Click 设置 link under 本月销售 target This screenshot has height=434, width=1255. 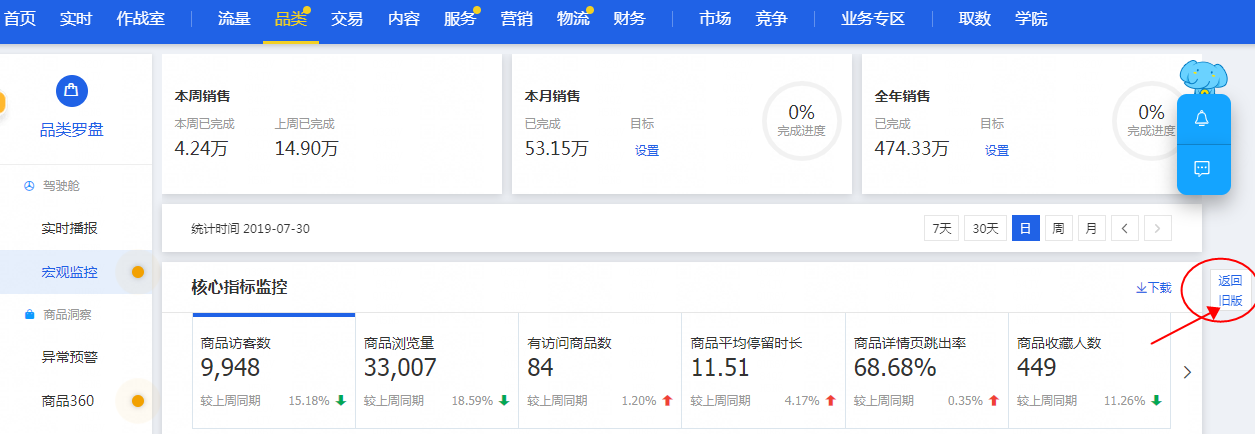[647, 151]
